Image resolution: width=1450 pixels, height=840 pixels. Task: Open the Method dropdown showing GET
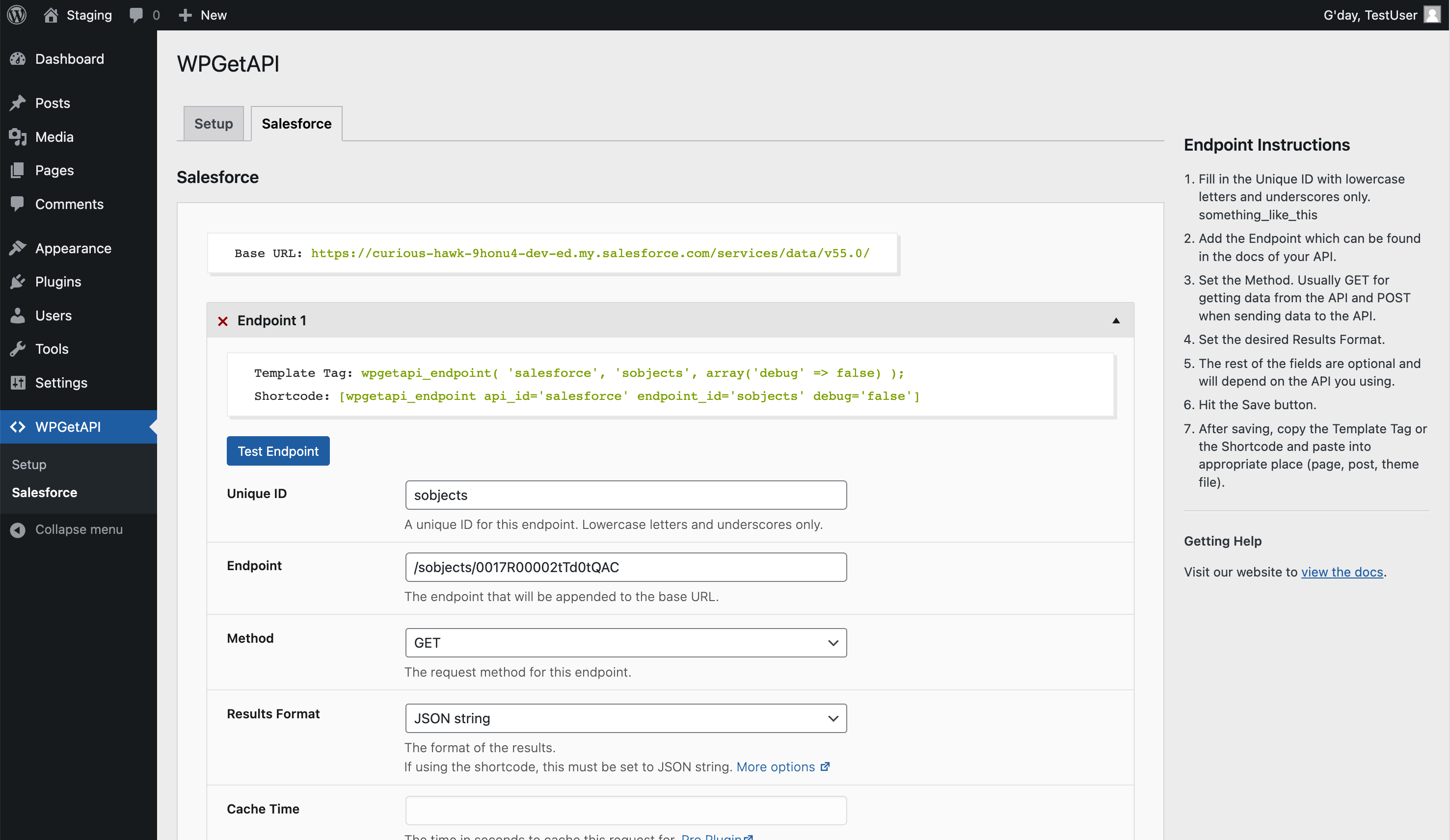[625, 643]
